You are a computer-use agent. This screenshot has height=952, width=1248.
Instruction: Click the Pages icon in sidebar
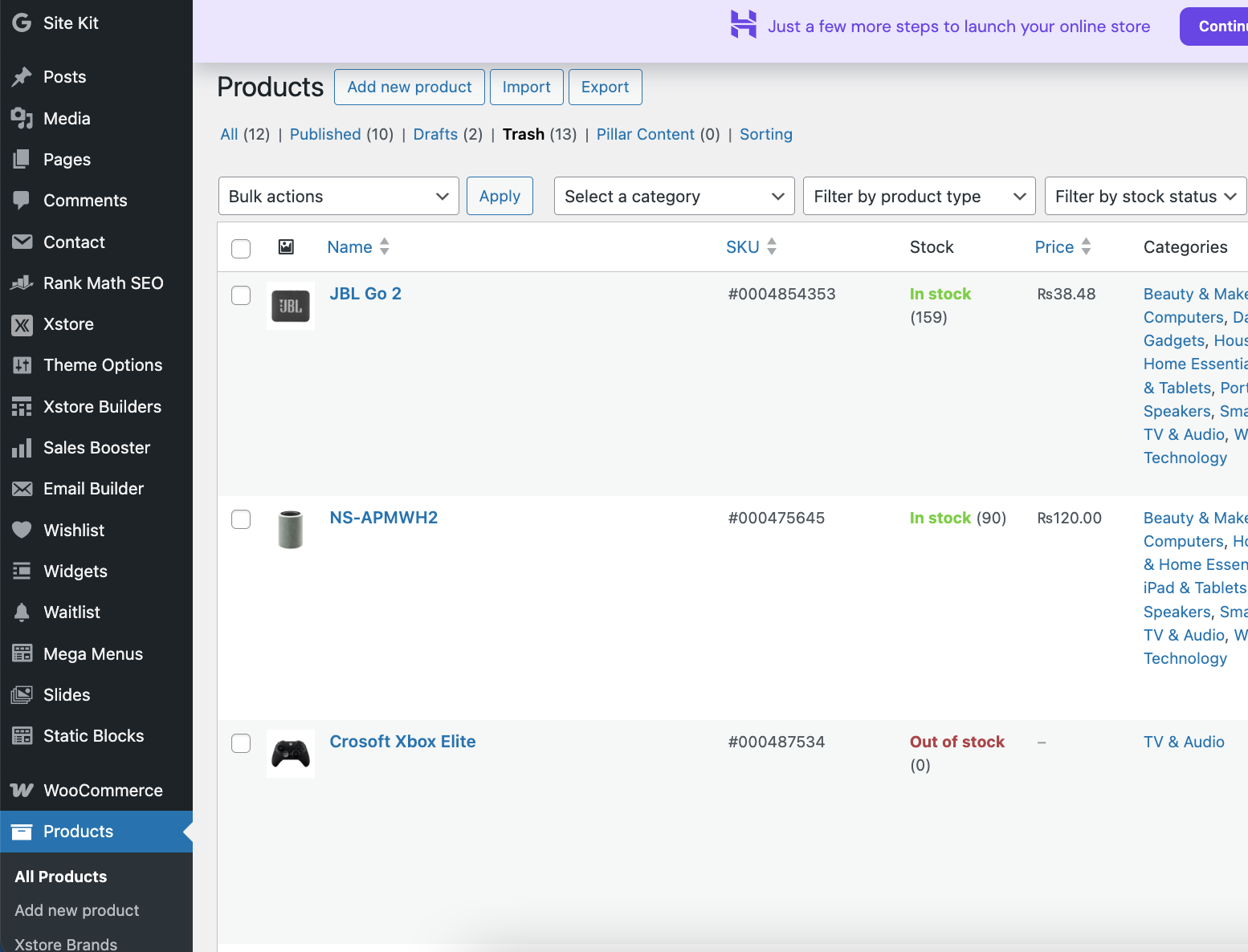22,159
